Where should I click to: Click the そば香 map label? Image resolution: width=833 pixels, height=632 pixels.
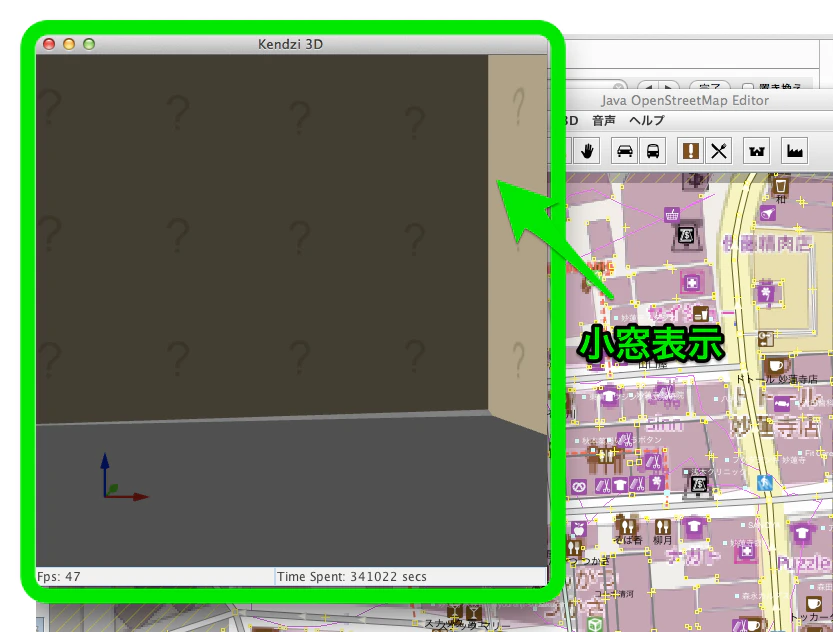[x=628, y=540]
